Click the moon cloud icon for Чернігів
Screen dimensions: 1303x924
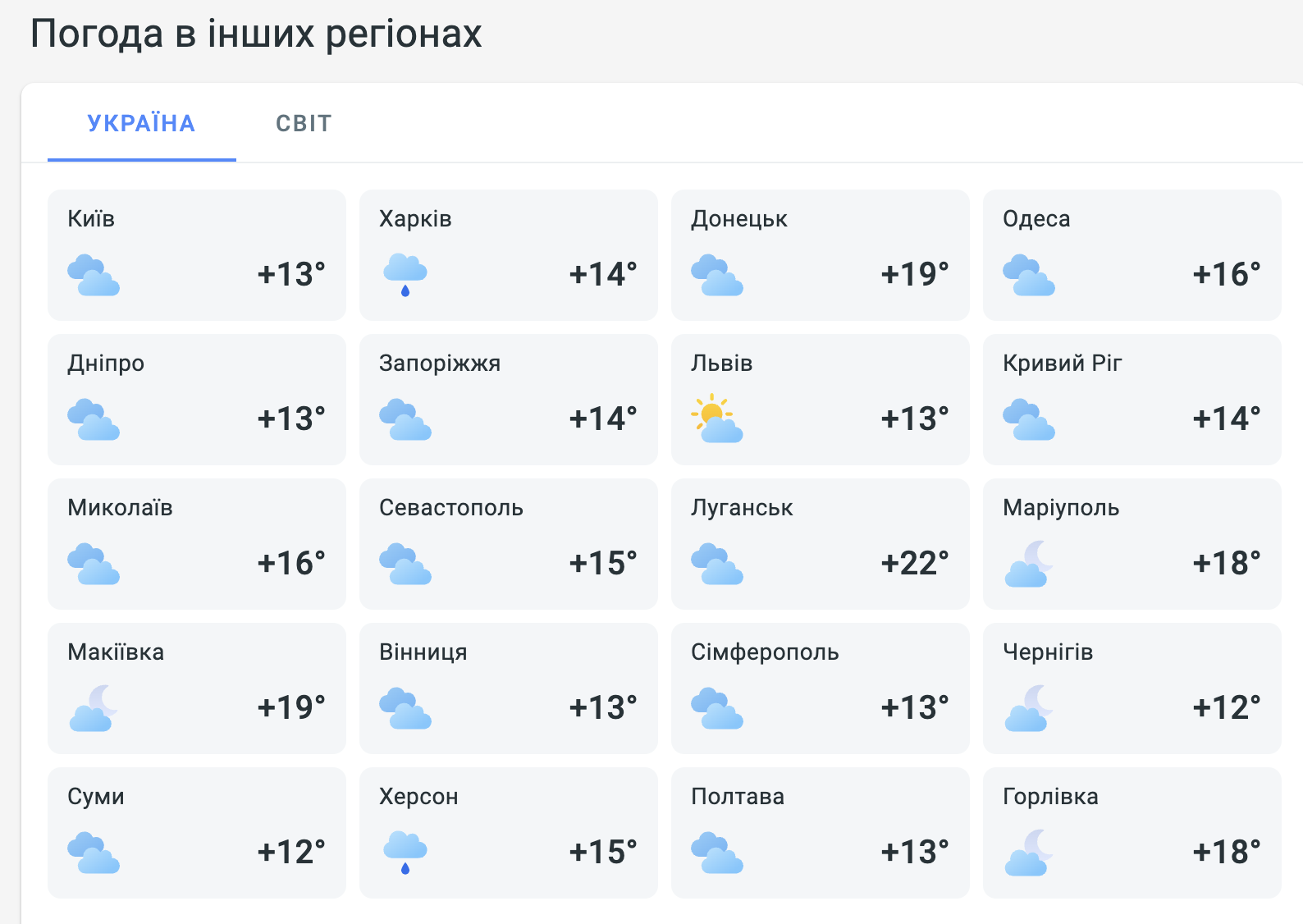[1029, 707]
